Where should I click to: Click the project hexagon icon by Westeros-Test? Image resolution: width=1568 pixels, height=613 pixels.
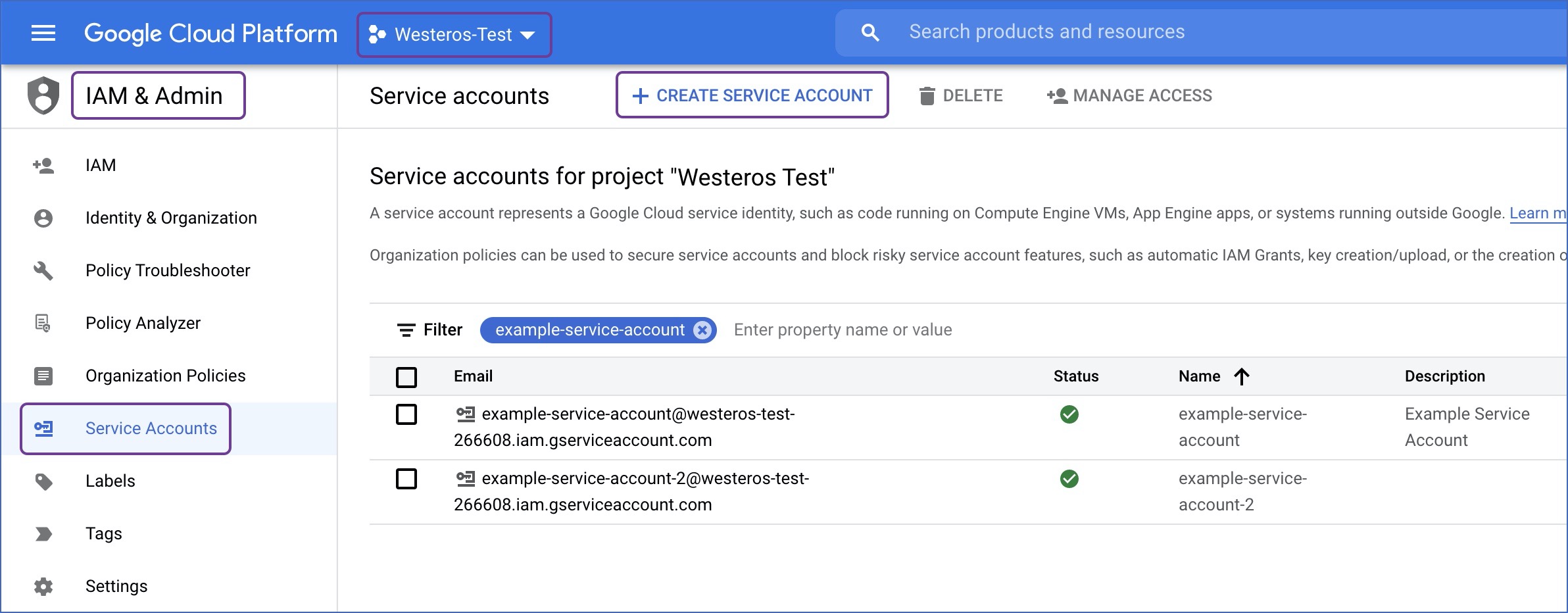[377, 34]
